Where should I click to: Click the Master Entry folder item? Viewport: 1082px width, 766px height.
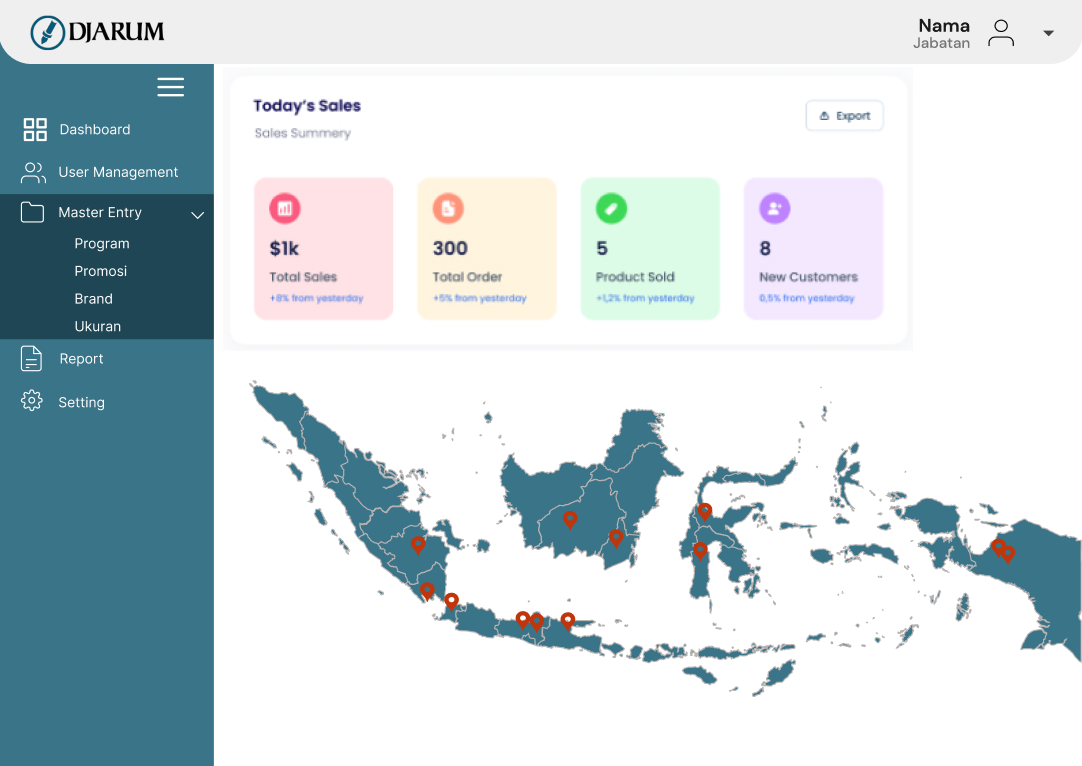tap(99, 212)
